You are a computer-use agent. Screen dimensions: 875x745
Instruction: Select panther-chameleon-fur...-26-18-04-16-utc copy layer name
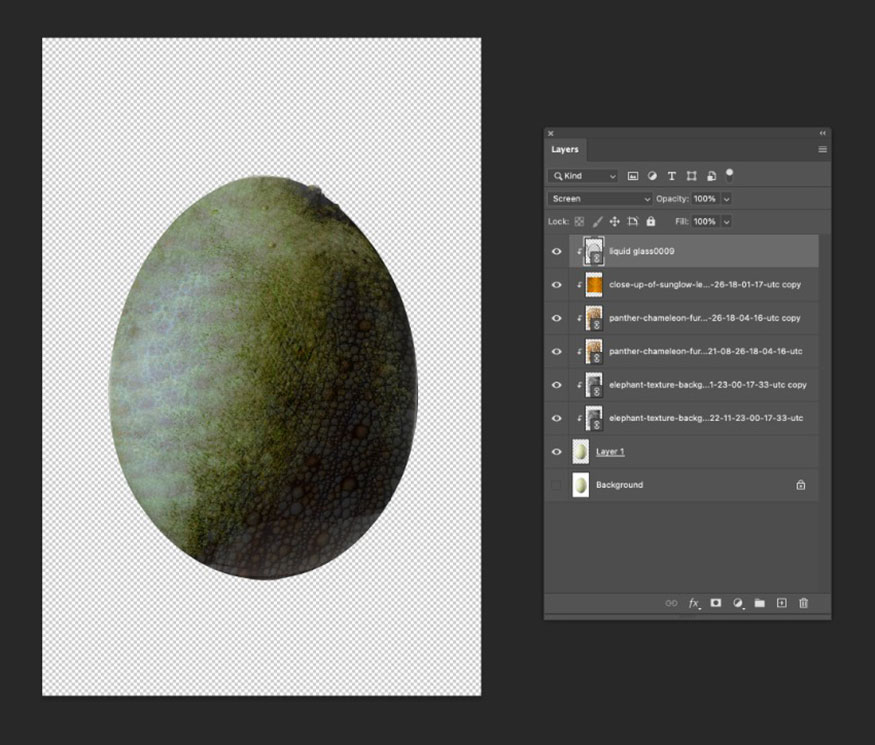click(x=705, y=318)
